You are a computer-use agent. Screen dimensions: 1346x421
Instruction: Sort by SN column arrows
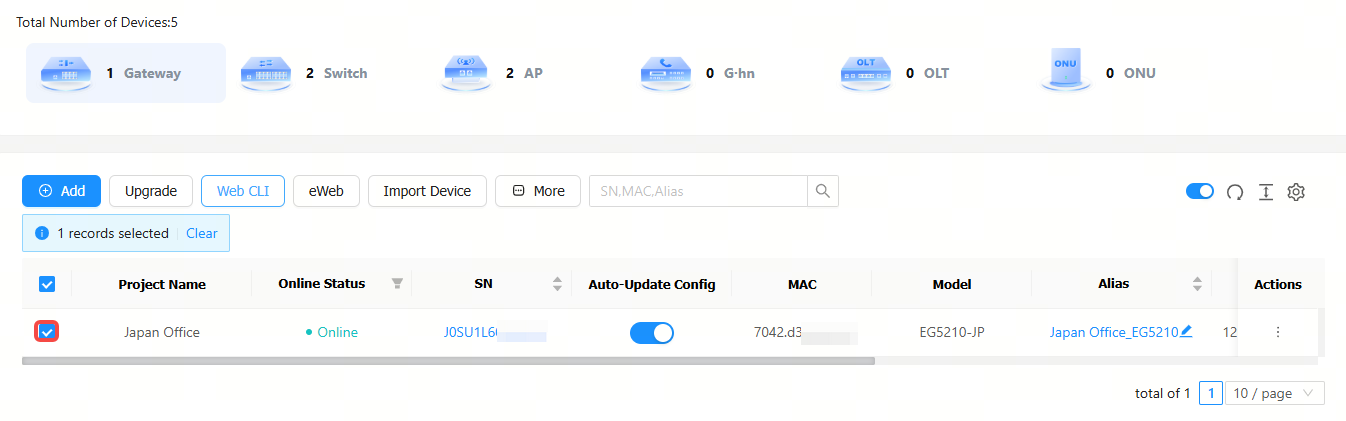(557, 284)
